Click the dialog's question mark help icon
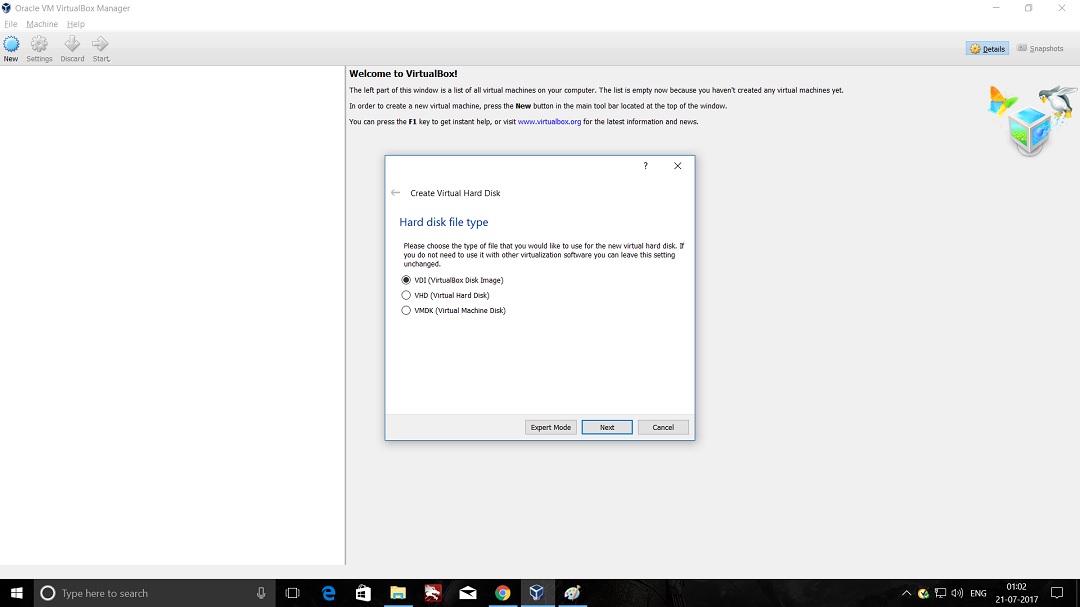1080x607 pixels. (645, 166)
